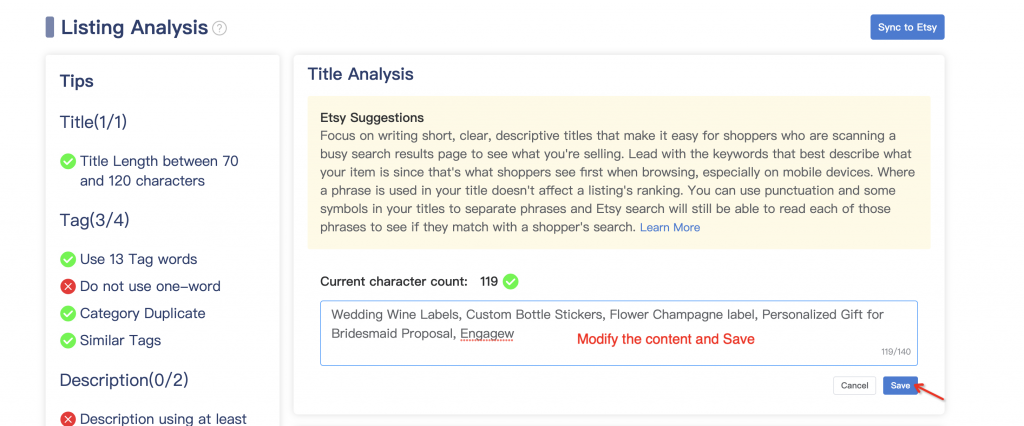Click red X beside Description using at least

[x=68, y=419]
